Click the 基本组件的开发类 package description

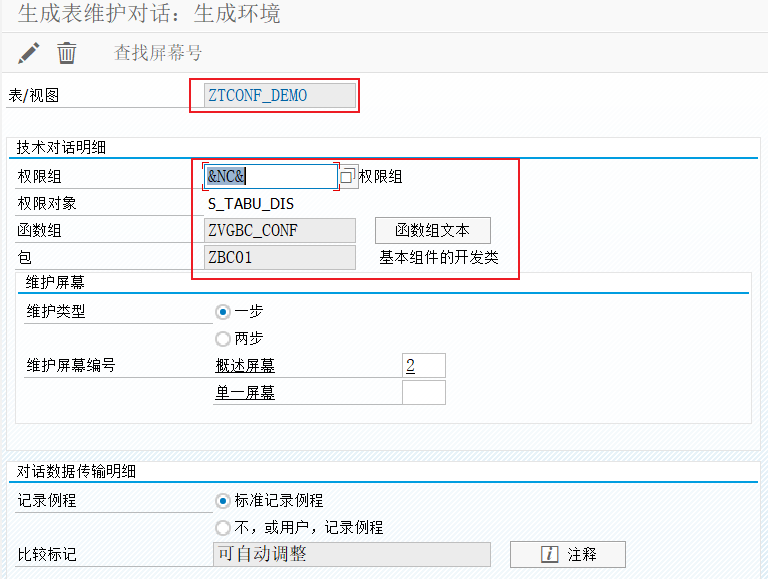[439, 257]
